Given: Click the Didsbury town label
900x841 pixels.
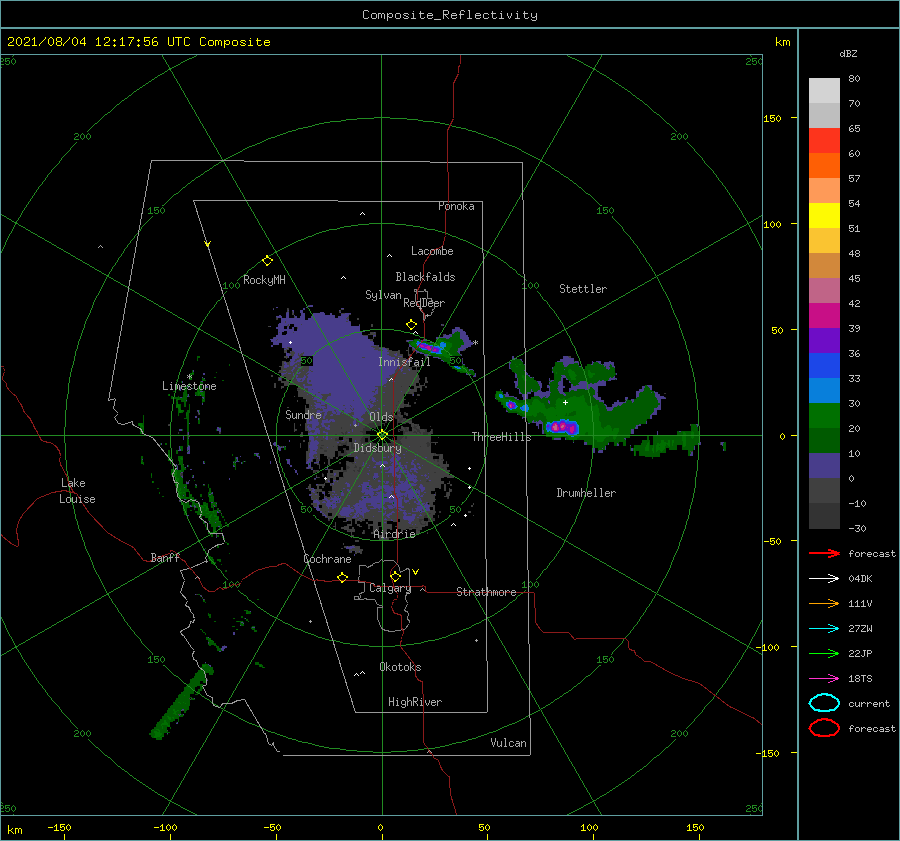Looking at the screenshot, I should click(377, 448).
